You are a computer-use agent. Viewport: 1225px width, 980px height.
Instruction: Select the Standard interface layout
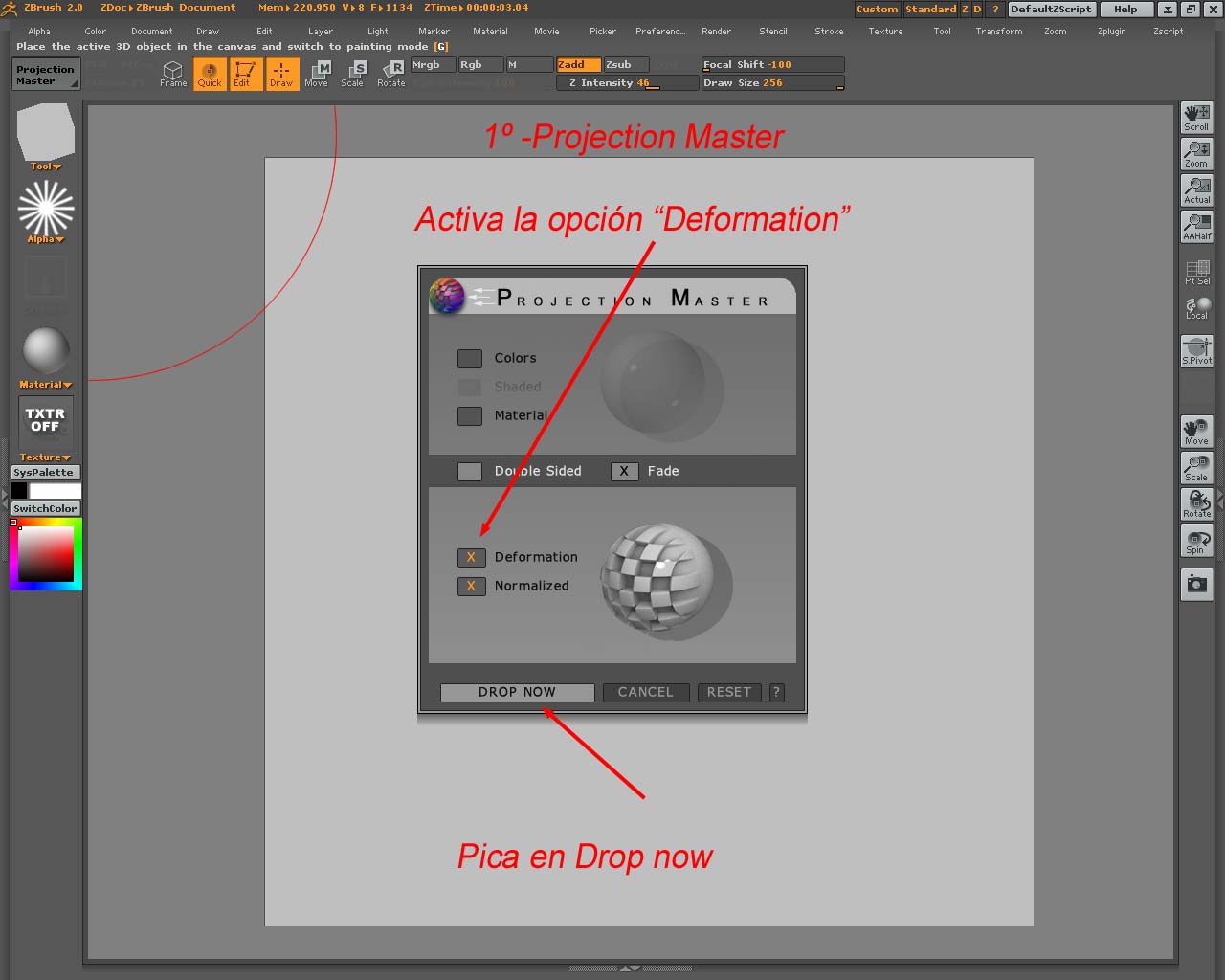click(931, 10)
